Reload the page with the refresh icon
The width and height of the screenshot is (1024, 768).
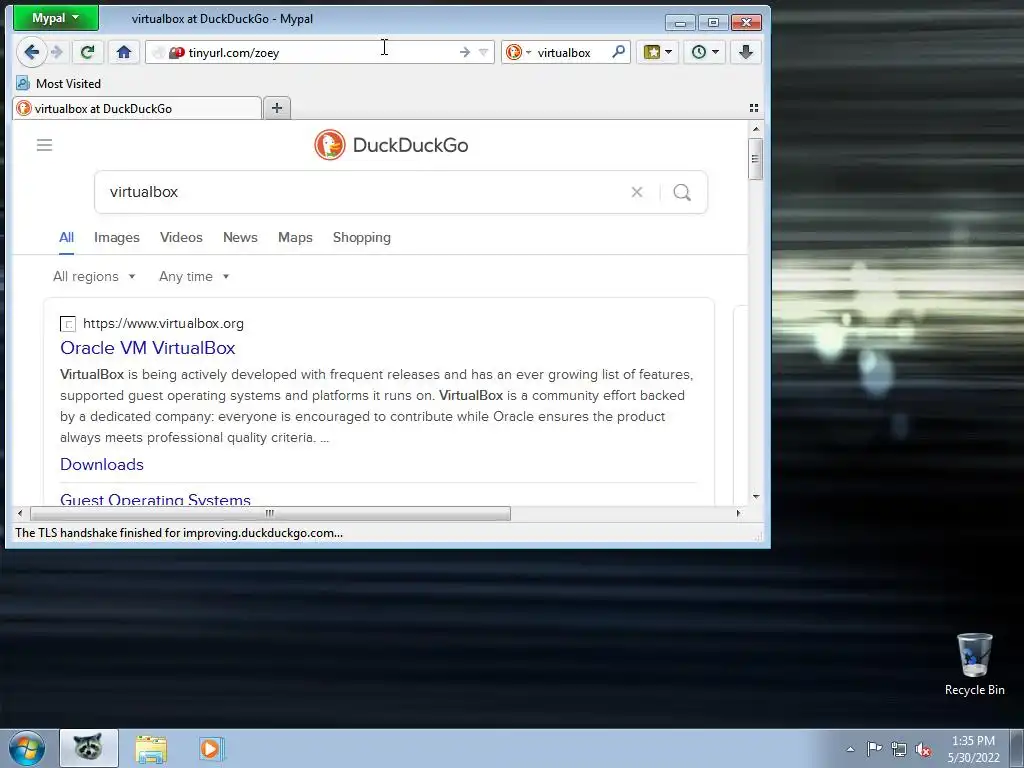(88, 52)
